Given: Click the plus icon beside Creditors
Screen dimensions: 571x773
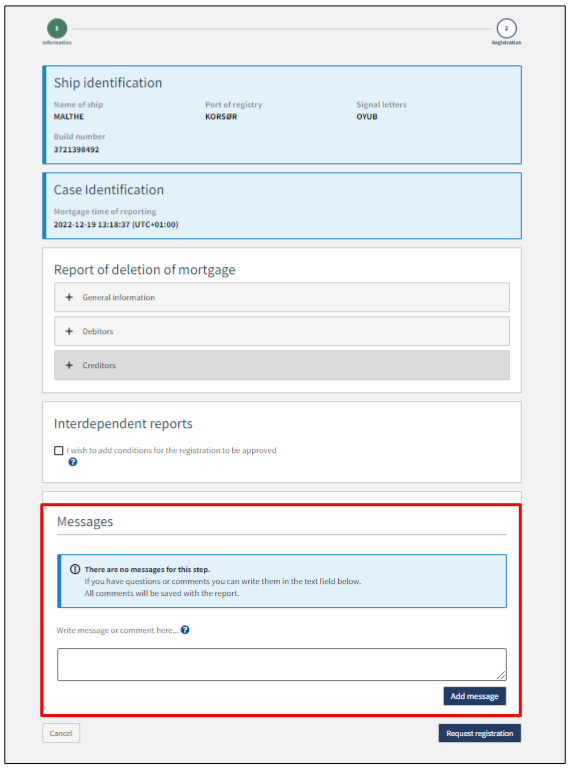Looking at the screenshot, I should click(69, 365).
